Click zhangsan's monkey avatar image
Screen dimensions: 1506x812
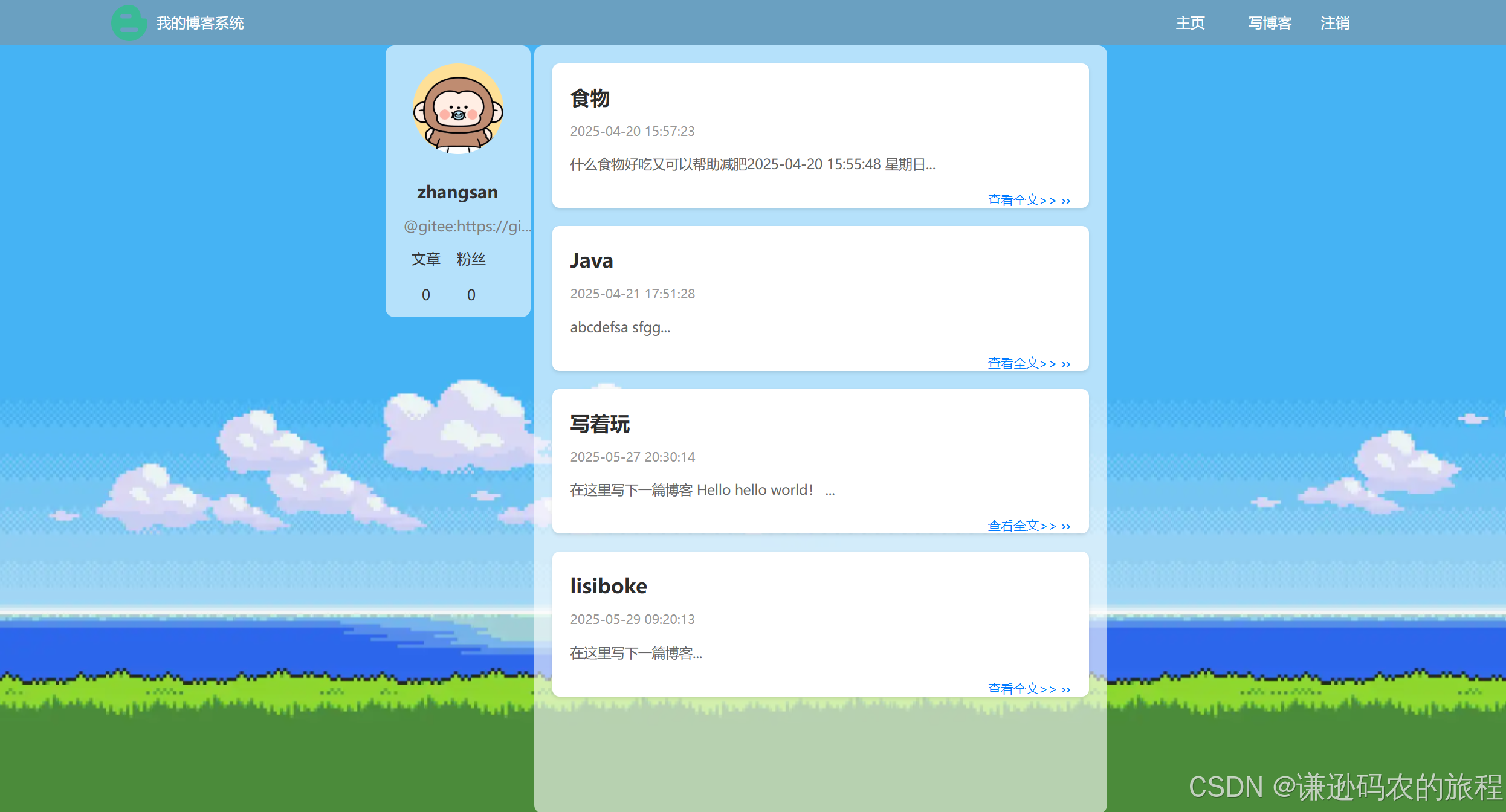[458, 109]
